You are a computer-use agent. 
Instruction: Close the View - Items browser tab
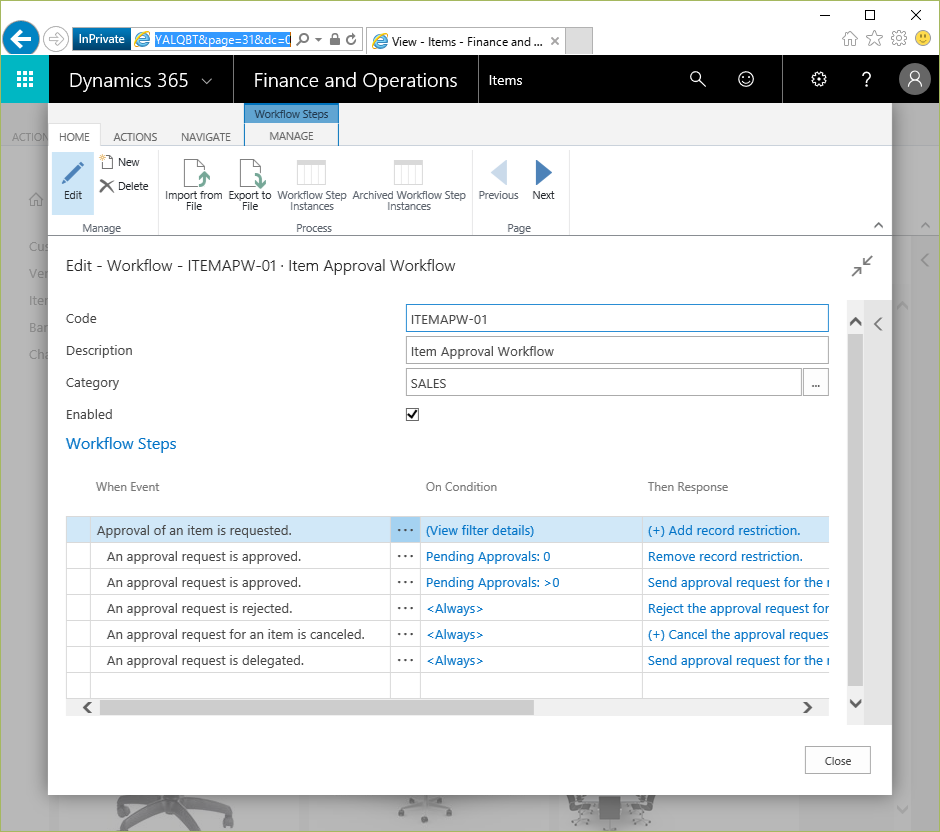(x=555, y=41)
